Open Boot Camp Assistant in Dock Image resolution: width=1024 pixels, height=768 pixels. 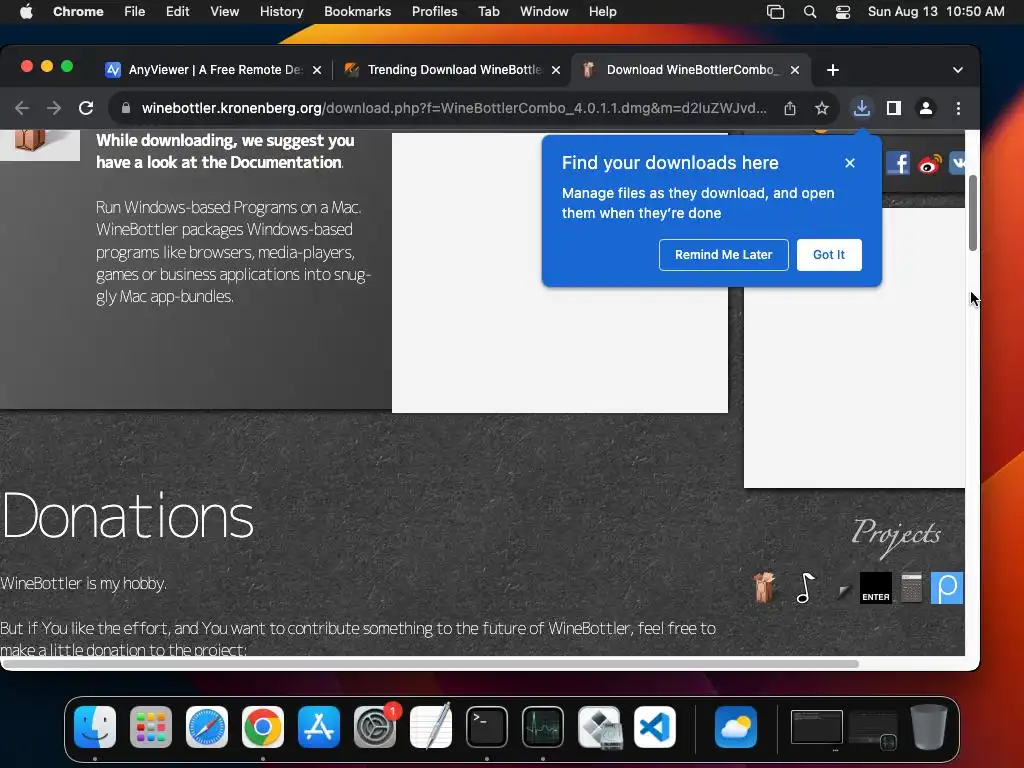(599, 727)
